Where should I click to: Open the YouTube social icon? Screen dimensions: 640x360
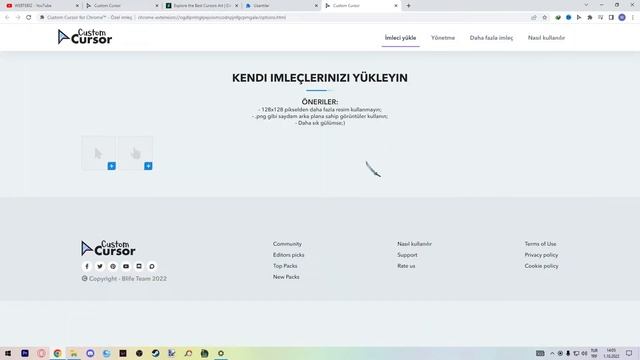point(126,267)
